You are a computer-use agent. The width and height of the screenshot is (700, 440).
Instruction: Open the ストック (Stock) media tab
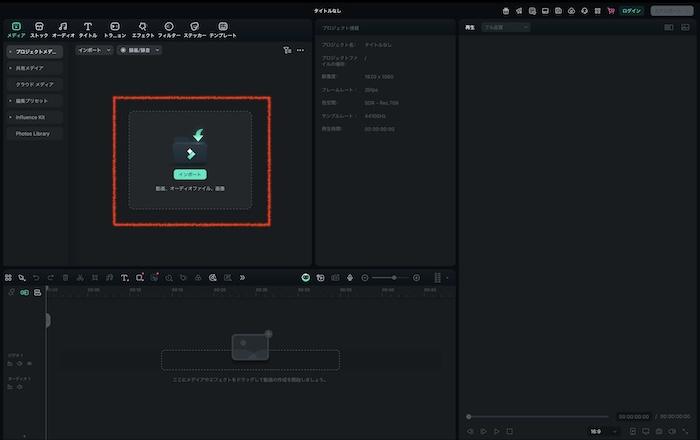[40, 29]
